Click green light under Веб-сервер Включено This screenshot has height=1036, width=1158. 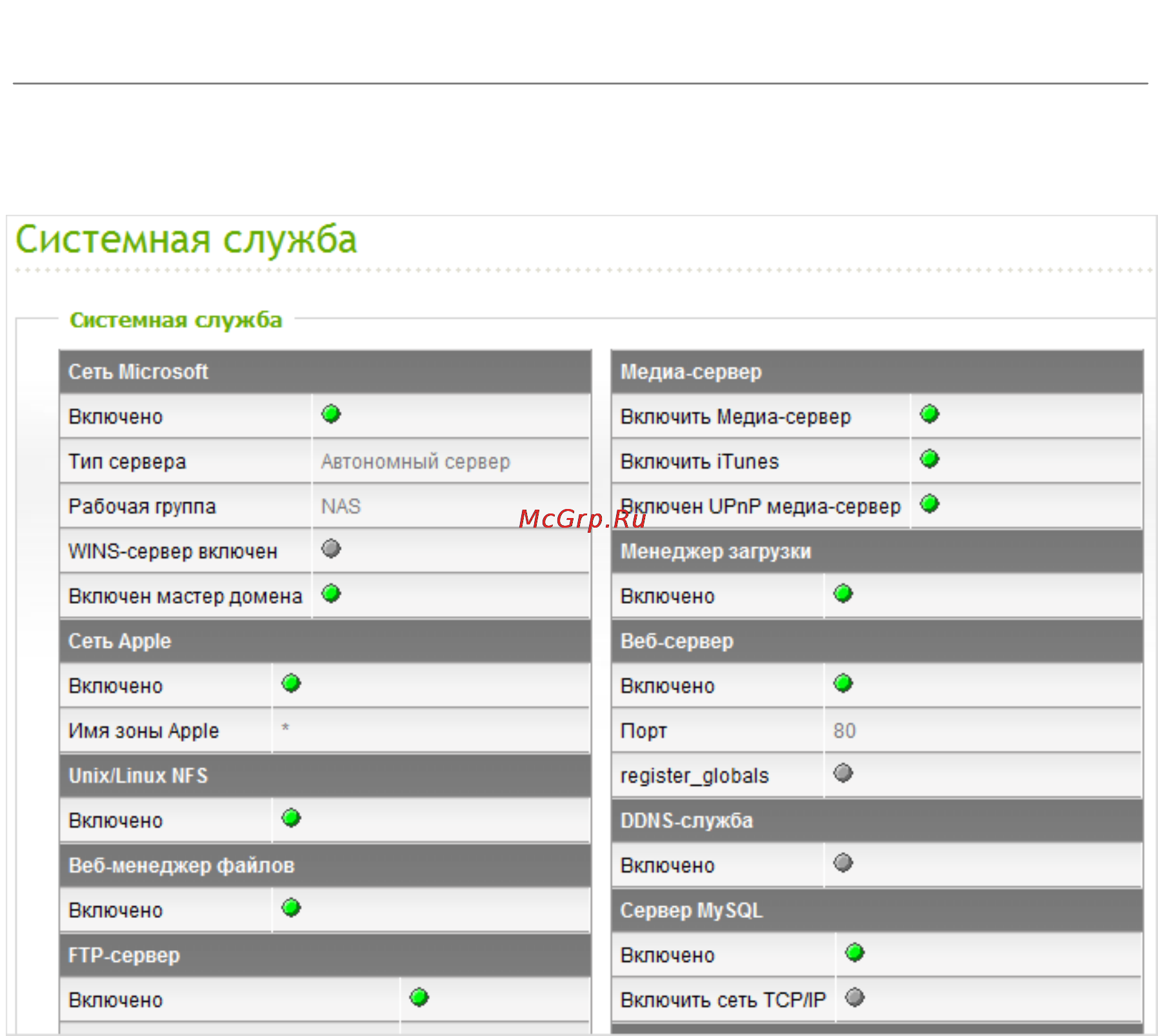pos(843,682)
